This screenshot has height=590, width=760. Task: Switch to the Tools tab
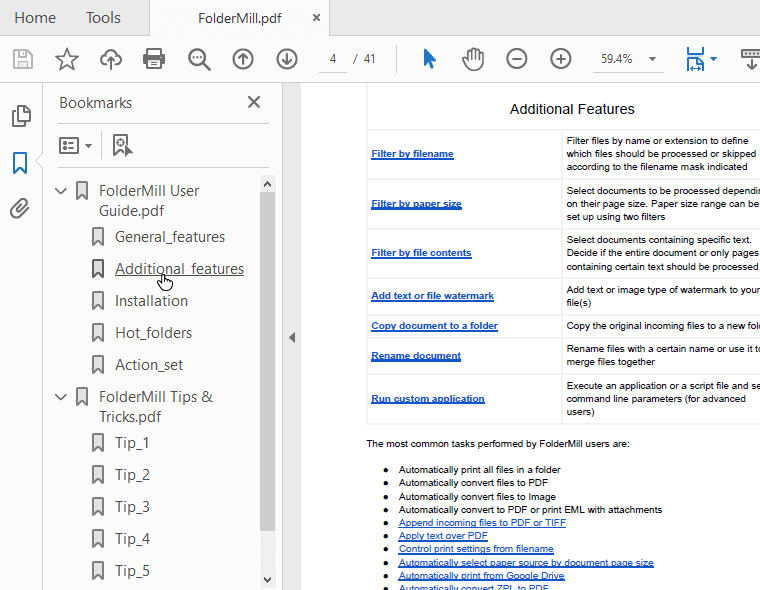[103, 18]
